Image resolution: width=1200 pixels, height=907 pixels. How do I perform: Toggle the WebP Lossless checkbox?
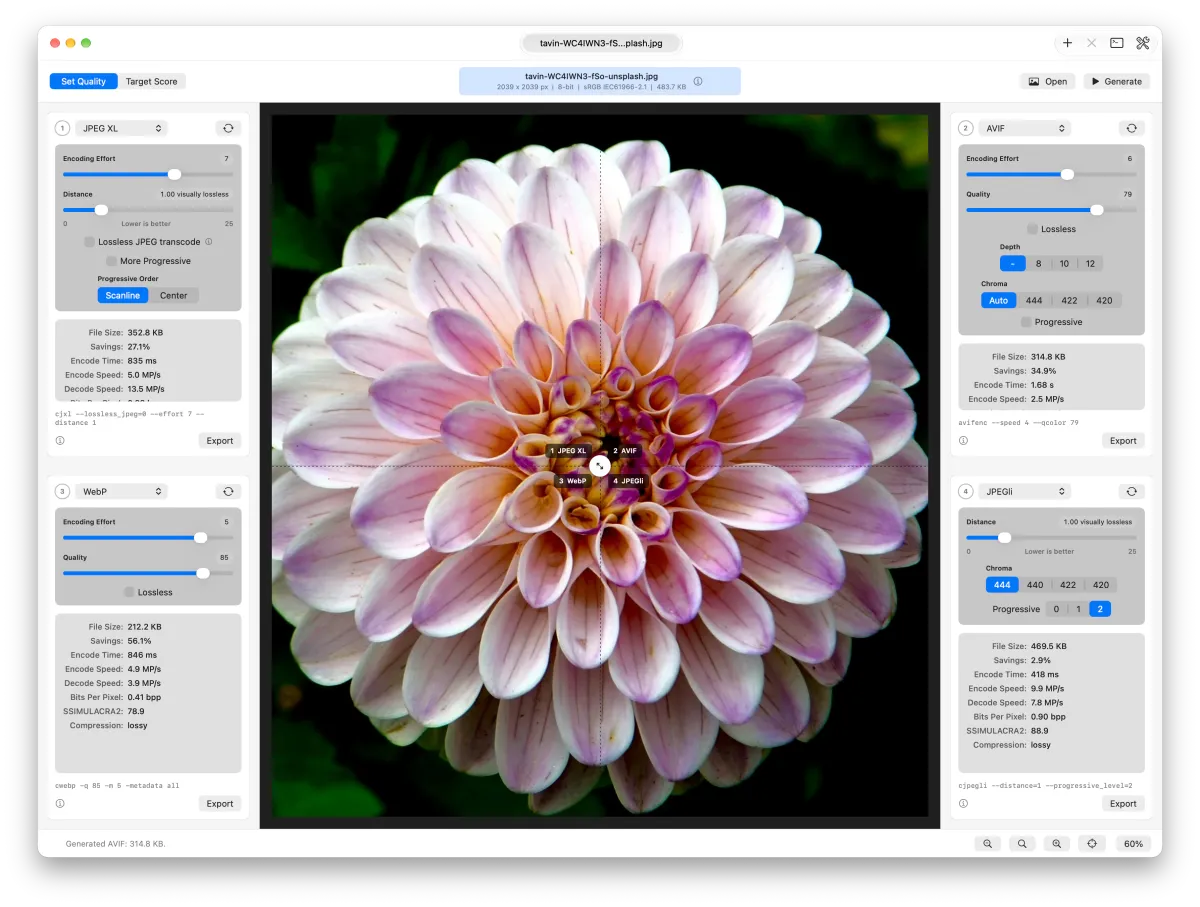coord(130,592)
